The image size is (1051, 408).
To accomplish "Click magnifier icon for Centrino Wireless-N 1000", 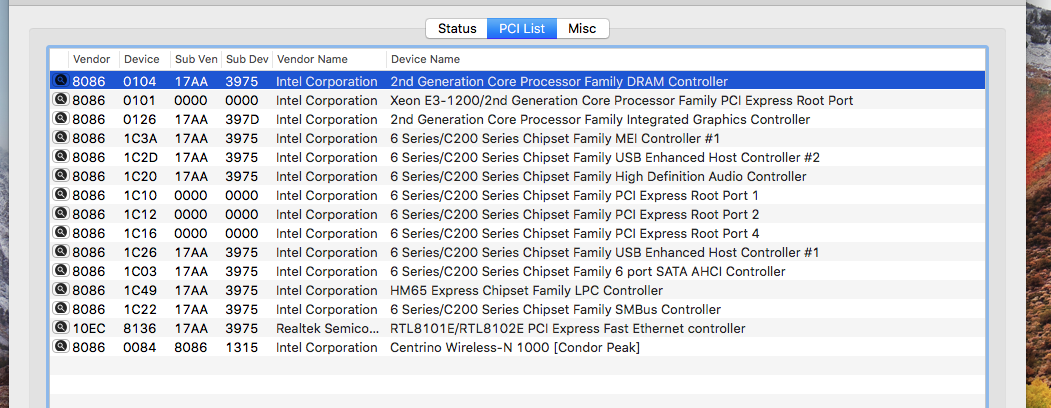I will tap(60, 347).
